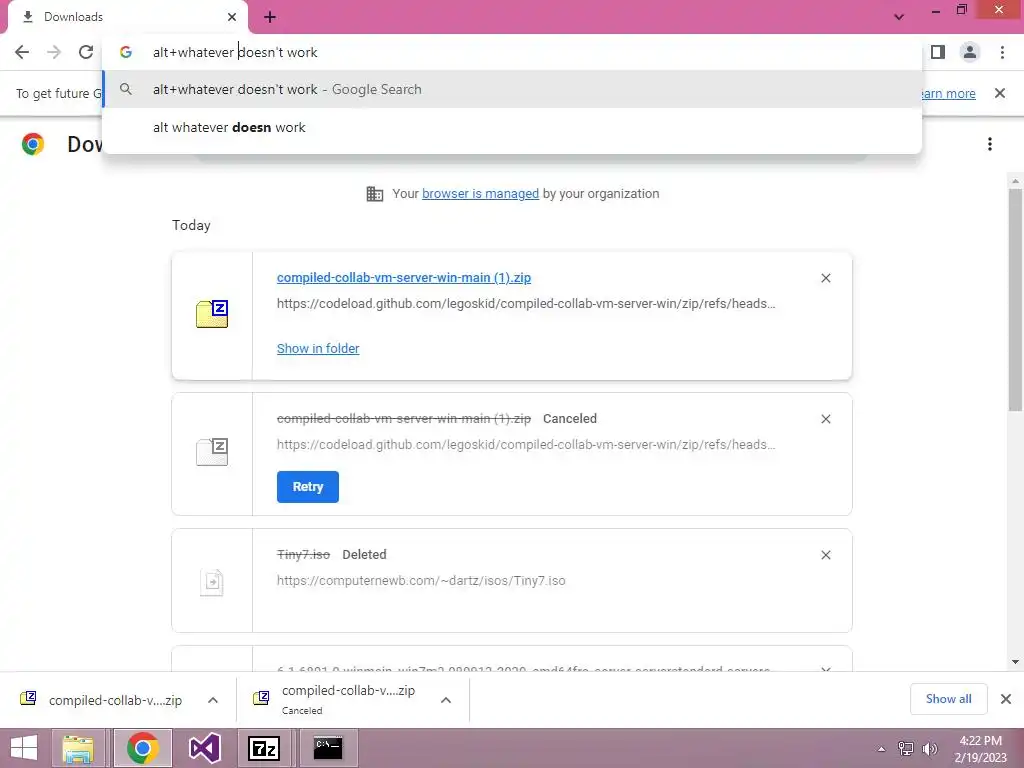Click the Tiny7.iso source URL text
Screen dimensions: 1024x768
(421, 581)
